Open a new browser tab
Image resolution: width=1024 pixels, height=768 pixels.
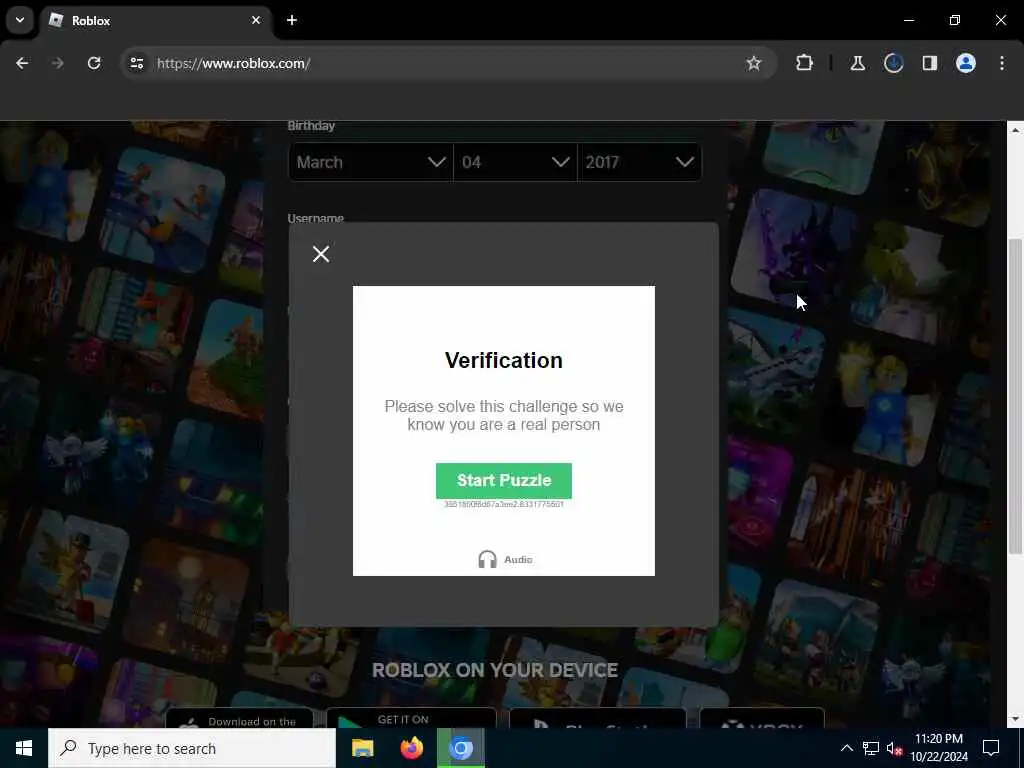click(x=292, y=20)
